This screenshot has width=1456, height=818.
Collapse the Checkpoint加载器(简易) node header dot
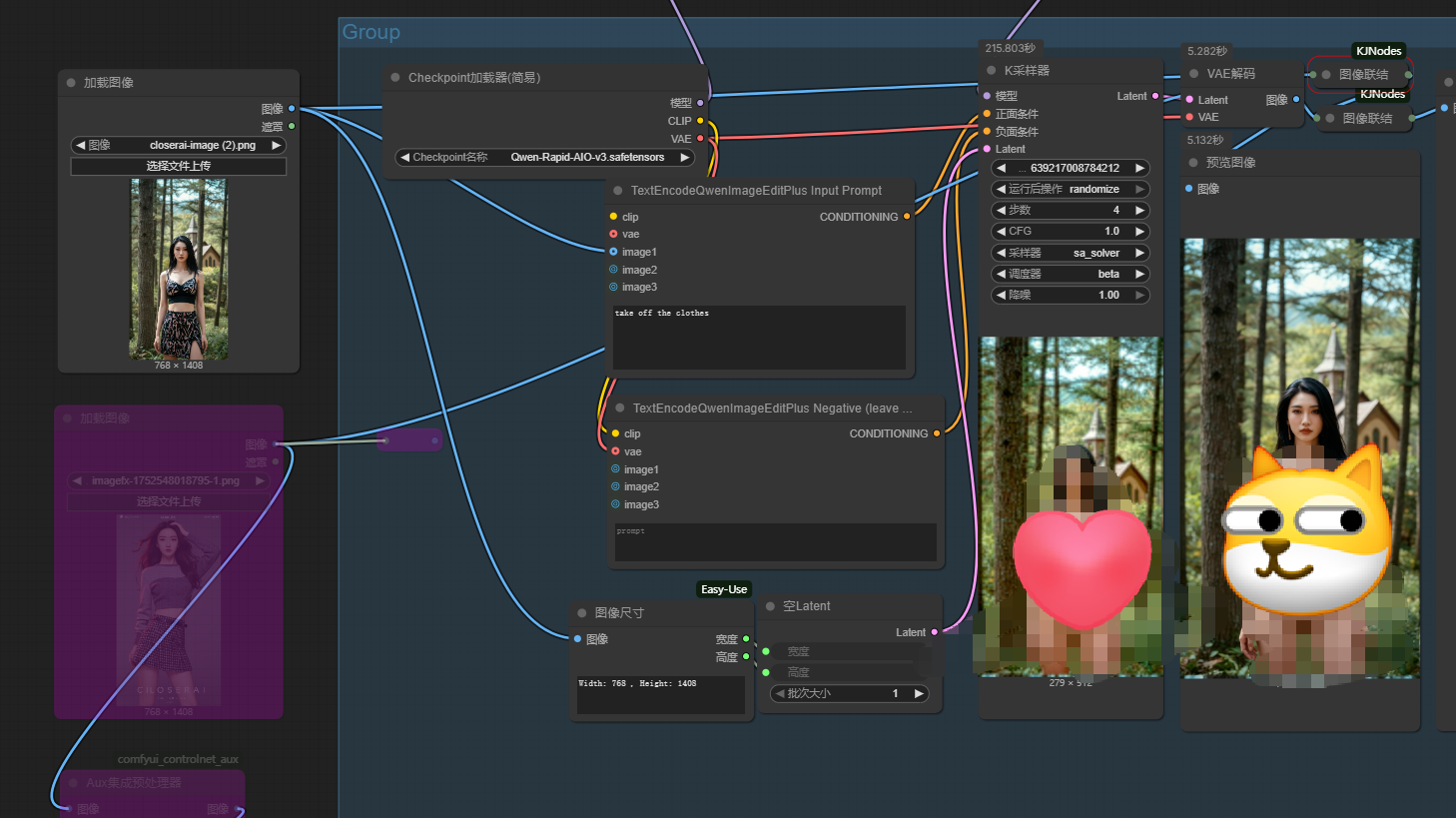click(395, 78)
